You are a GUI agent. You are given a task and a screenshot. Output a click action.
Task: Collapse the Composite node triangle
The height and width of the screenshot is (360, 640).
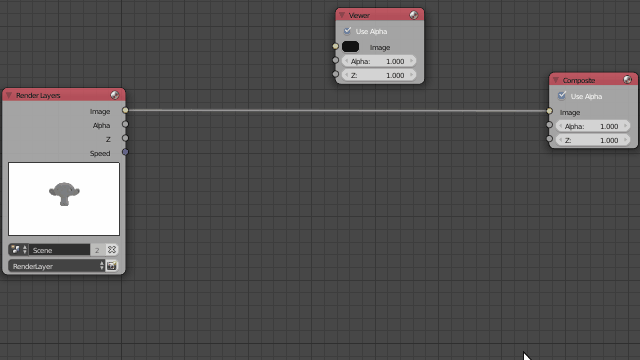[556, 80]
